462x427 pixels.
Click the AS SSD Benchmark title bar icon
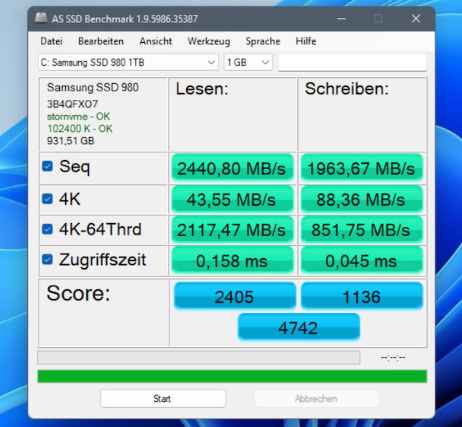pos(41,18)
